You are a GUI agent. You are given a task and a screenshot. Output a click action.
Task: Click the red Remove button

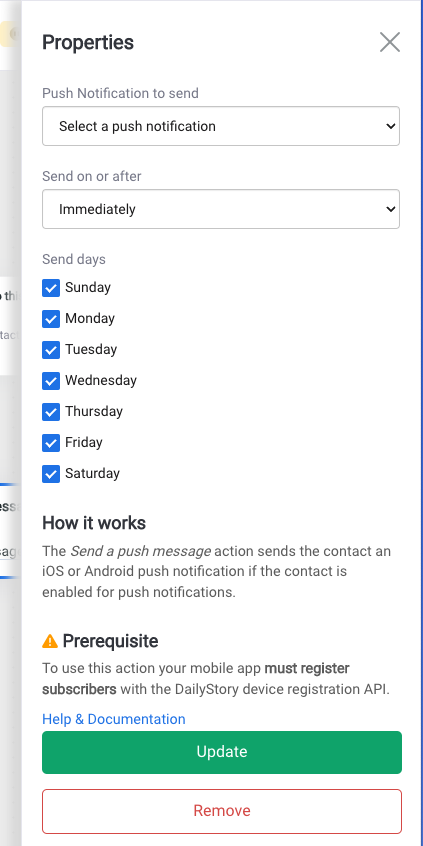click(222, 811)
